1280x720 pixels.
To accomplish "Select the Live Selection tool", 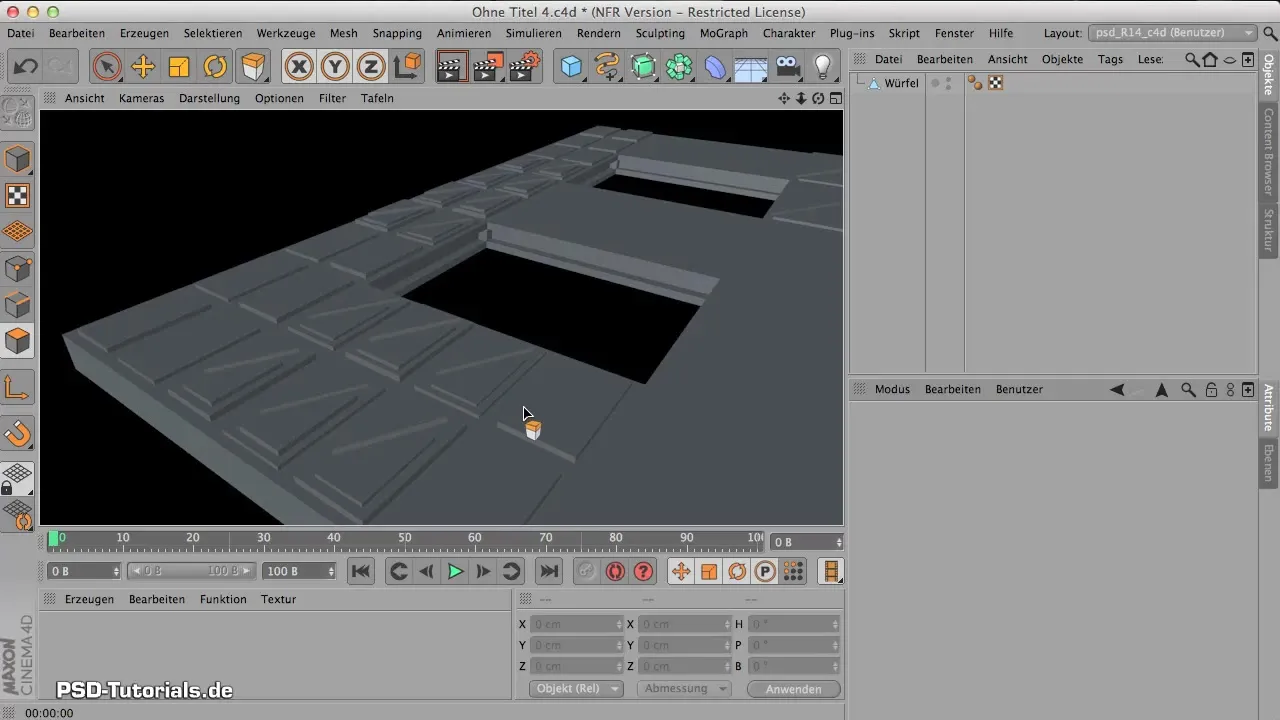I will 106,67.
